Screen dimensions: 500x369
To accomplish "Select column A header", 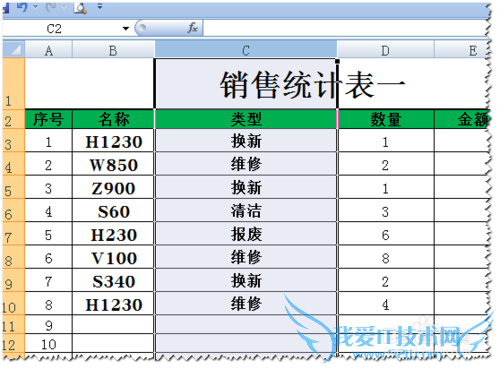I will 49,50.
